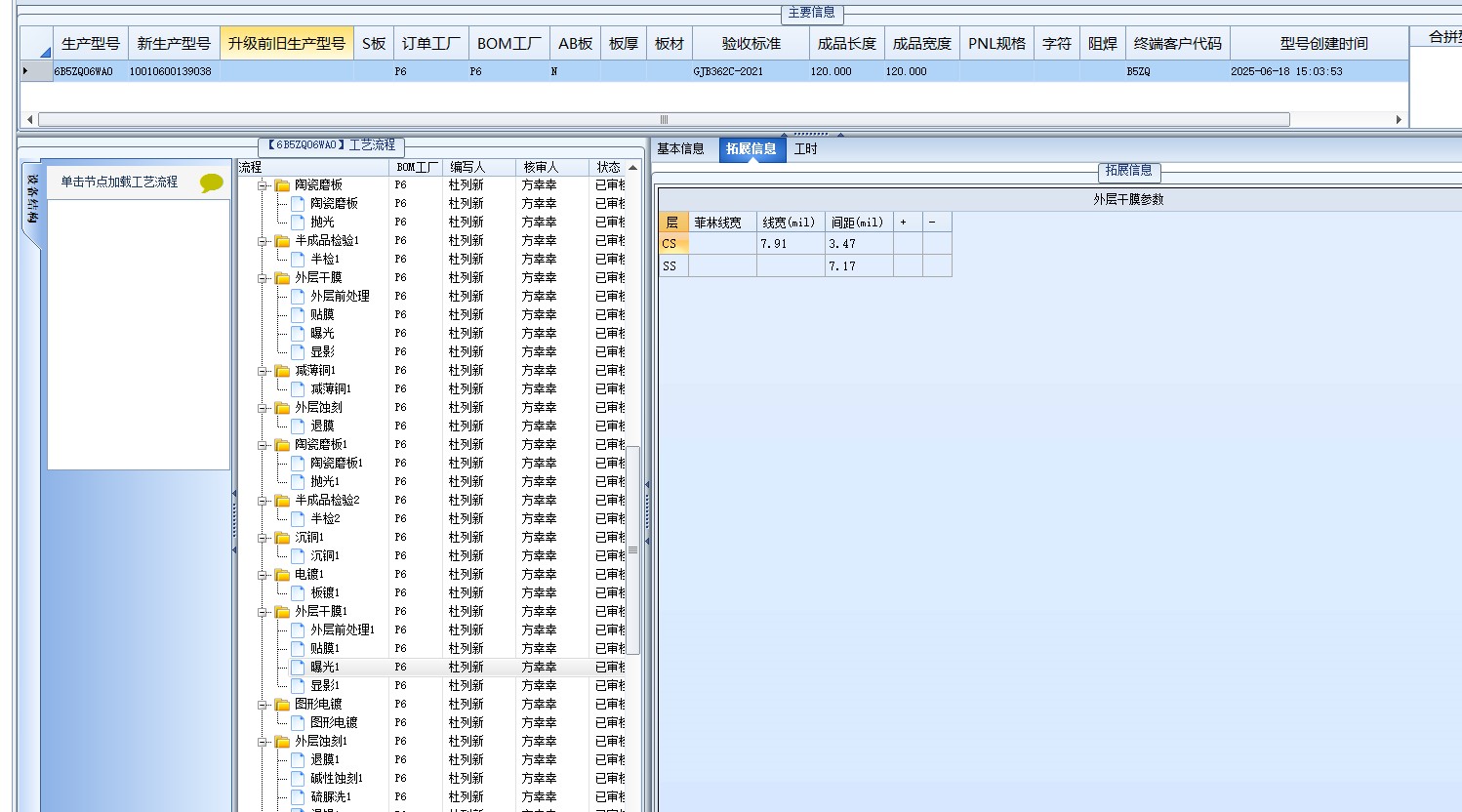Open the 工时 tab
The height and width of the screenshot is (812, 1462).
coord(805,149)
